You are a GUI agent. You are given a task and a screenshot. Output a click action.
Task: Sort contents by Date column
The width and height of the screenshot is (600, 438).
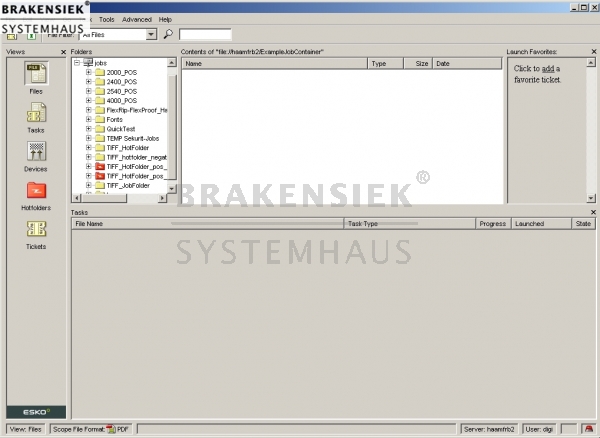coord(467,64)
